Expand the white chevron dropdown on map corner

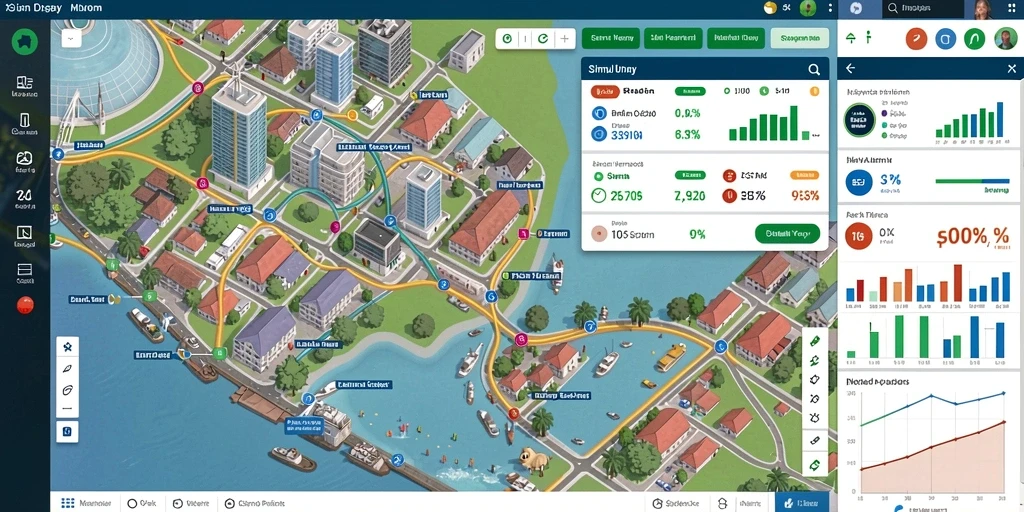71,39
